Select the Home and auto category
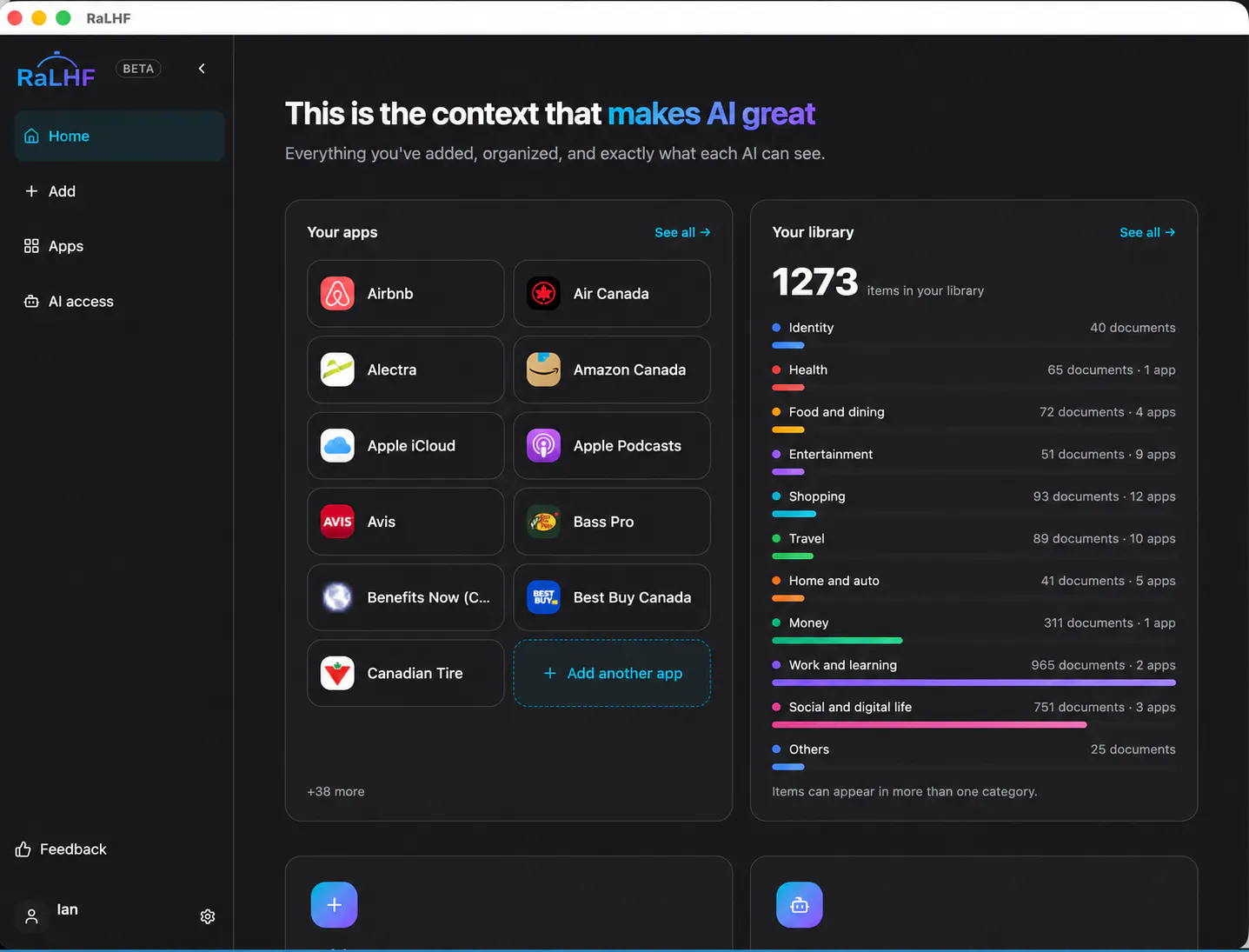 pos(973,587)
